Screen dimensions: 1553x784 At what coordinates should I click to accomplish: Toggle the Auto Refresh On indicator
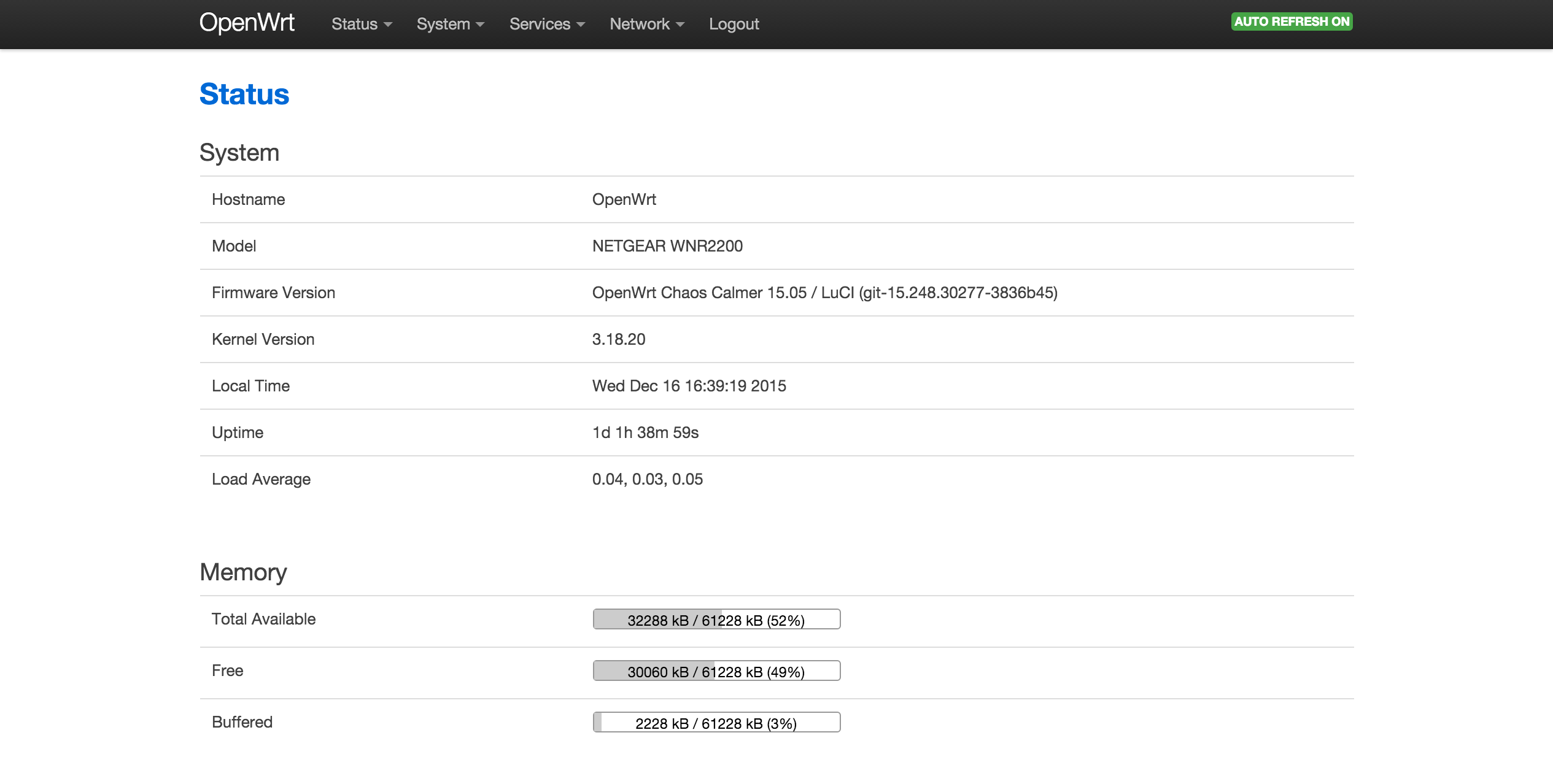tap(1292, 21)
